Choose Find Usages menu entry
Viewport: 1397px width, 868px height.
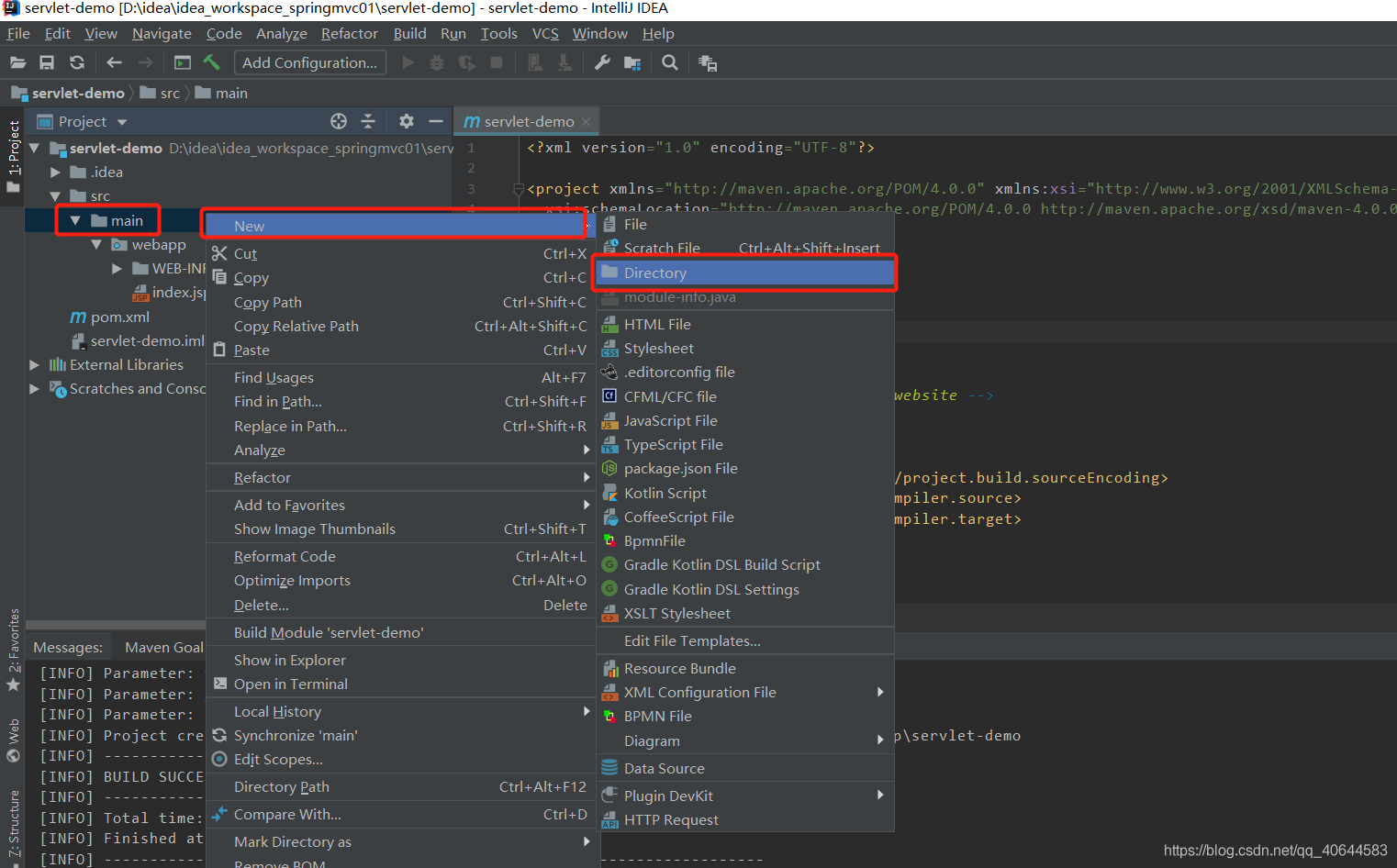401,377
